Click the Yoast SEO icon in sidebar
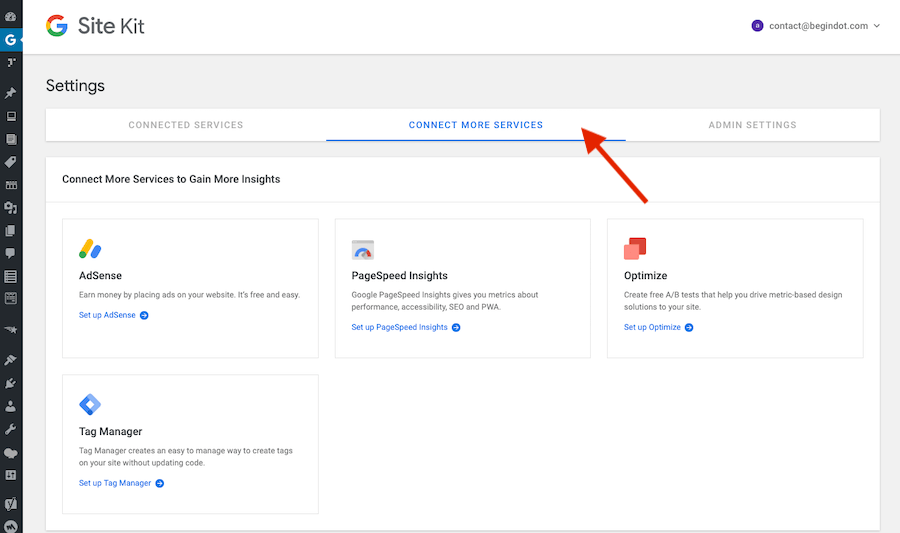Screen dimensions: 900x533 [x=10, y=504]
